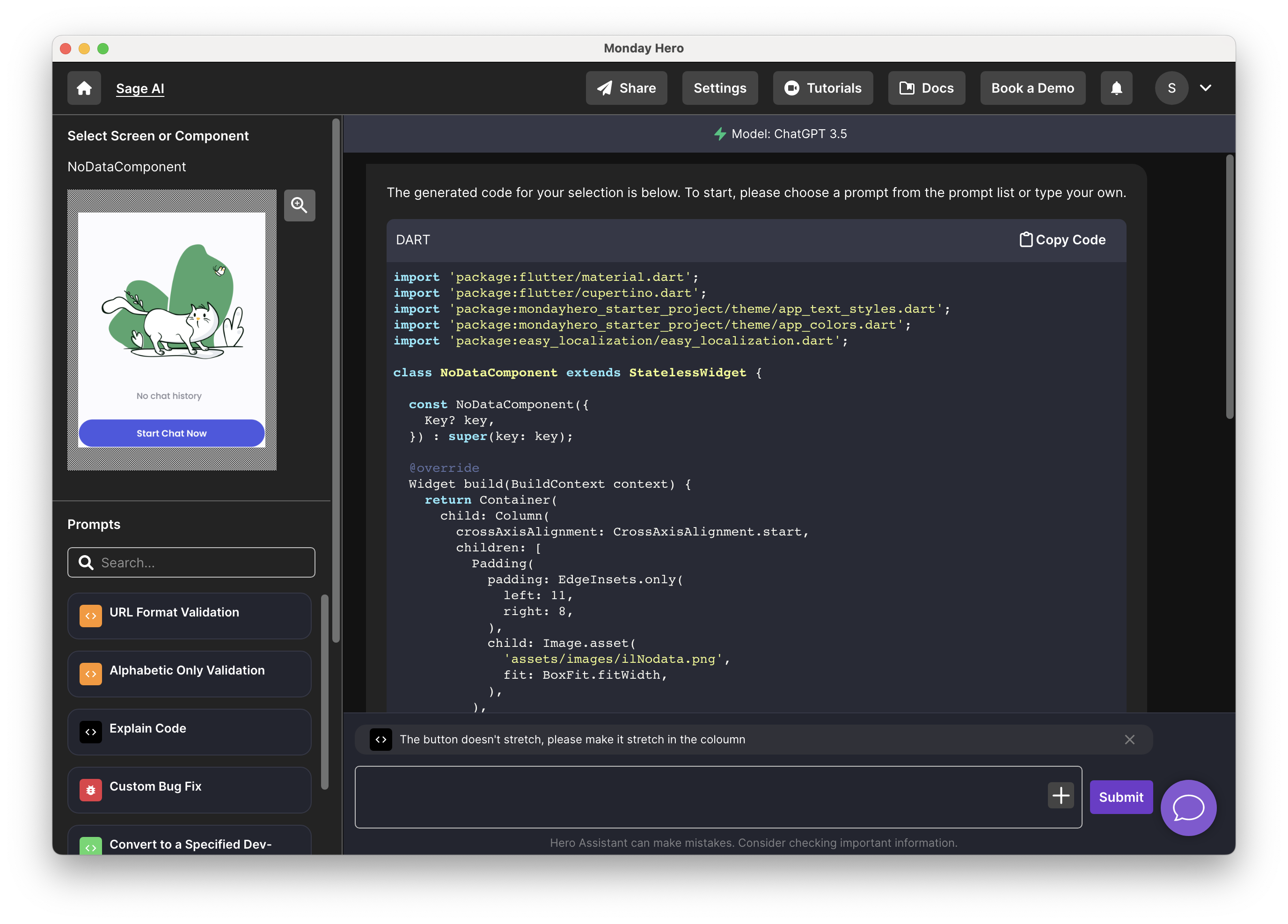Remove the selected stretch-button prompt
The width and height of the screenshot is (1288, 924).
click(1129, 740)
